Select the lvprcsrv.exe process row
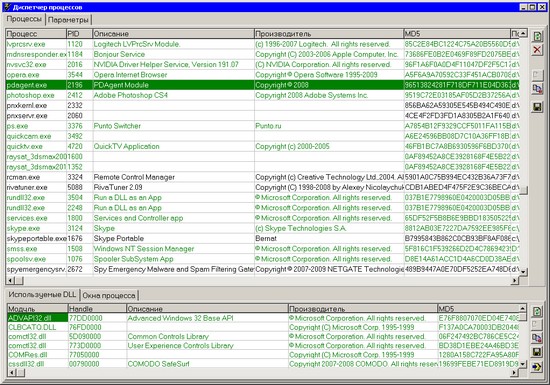The image size is (550, 385). coord(262,44)
